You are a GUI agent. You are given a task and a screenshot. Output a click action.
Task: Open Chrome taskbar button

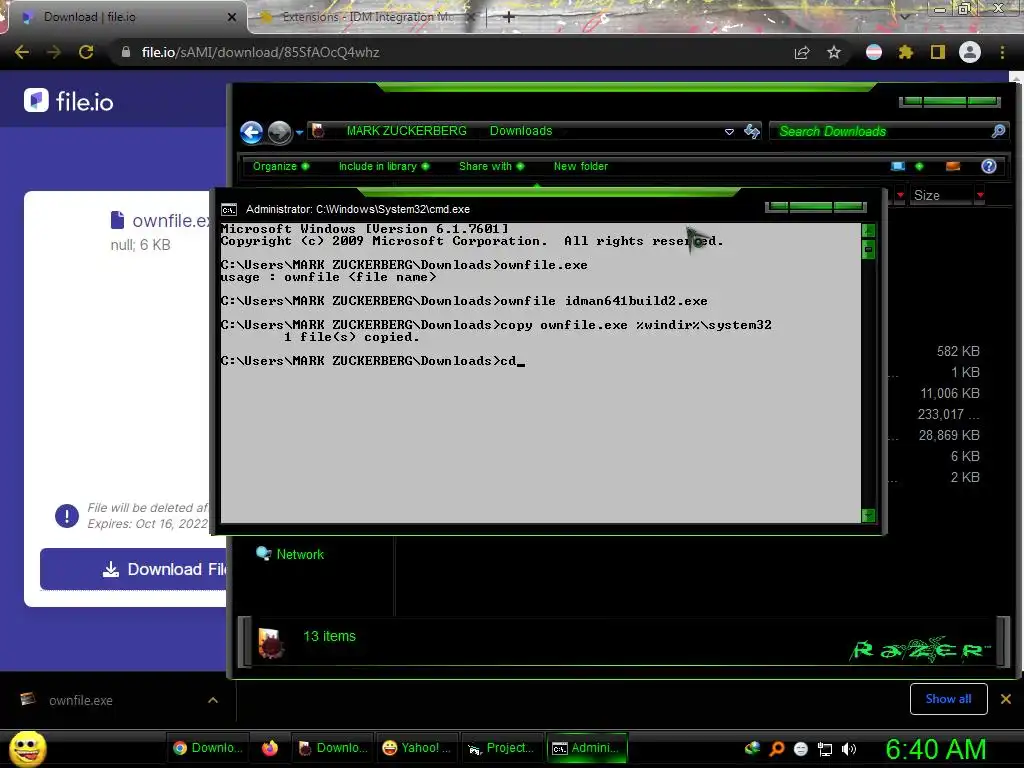pos(208,748)
